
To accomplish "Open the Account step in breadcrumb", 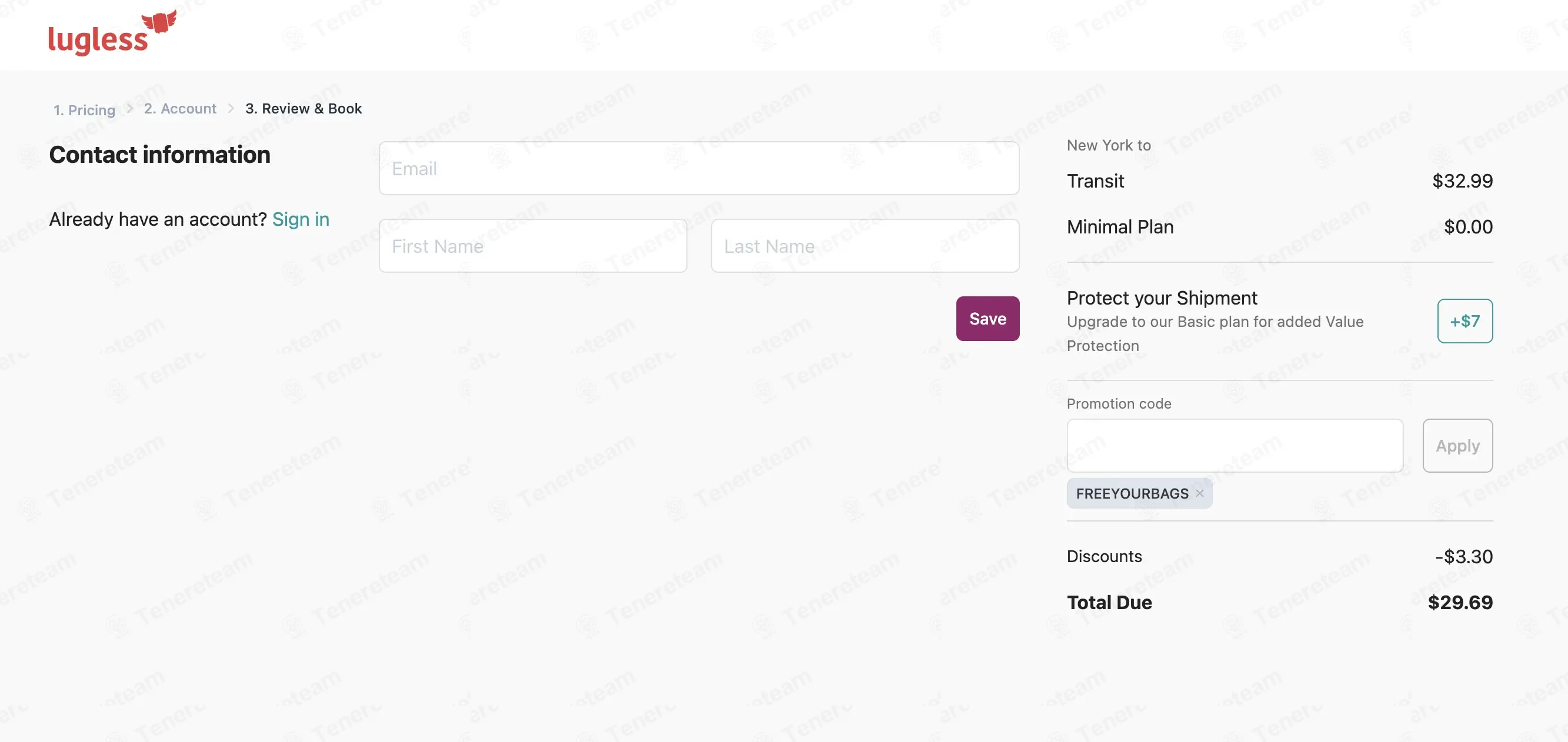I will point(179,108).
